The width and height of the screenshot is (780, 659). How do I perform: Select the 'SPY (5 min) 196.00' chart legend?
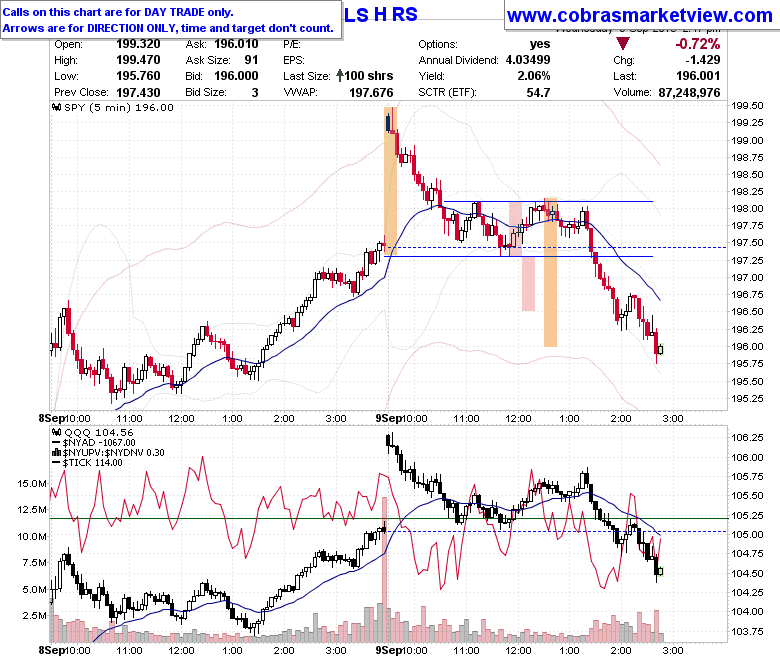(x=119, y=107)
